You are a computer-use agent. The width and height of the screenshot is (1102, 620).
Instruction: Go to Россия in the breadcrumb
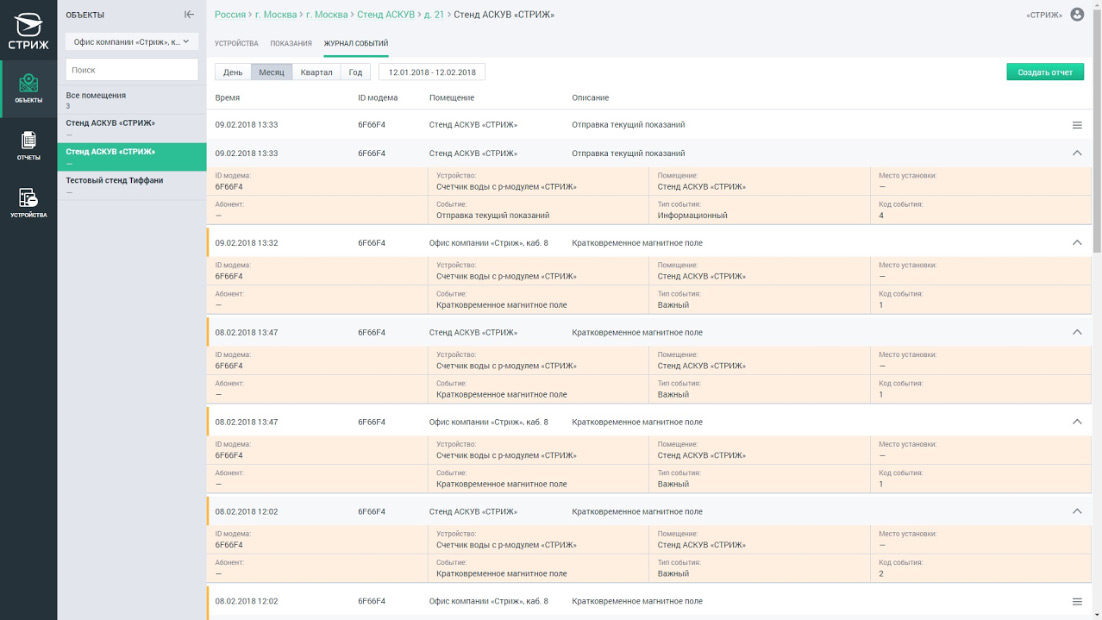click(230, 14)
